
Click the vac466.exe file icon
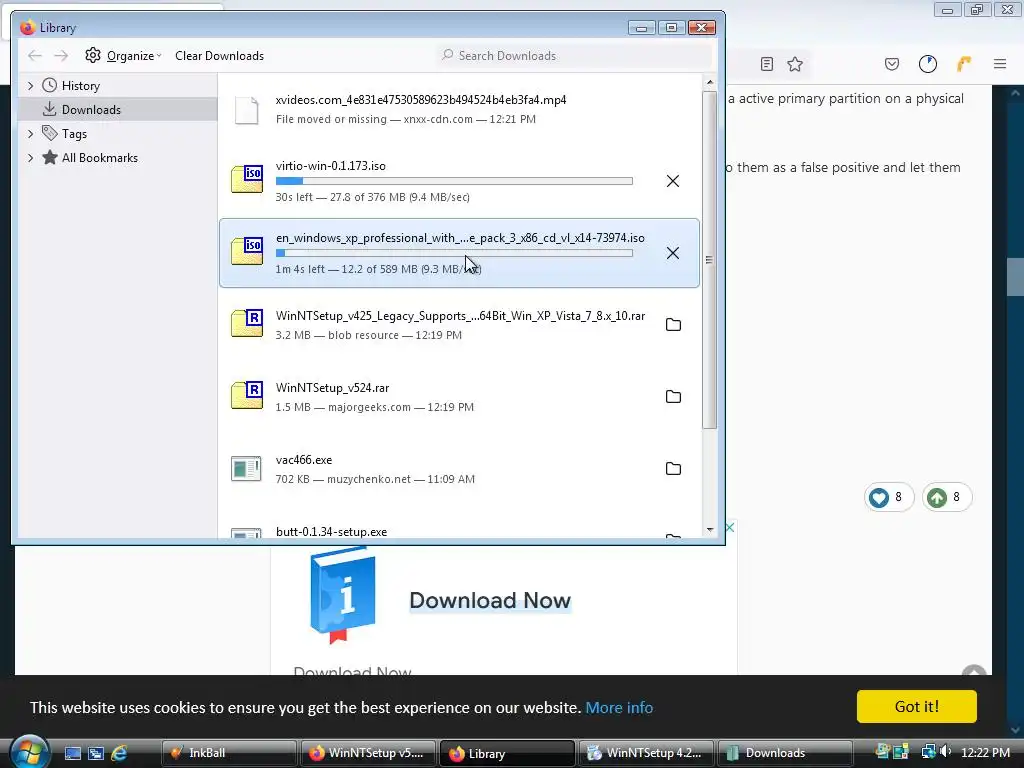click(x=246, y=468)
